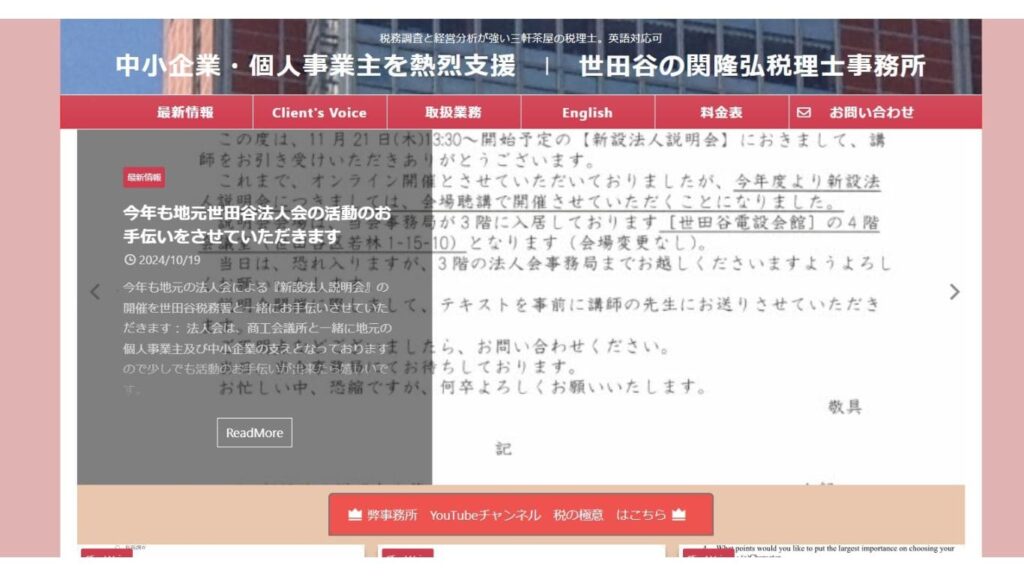Click the tagline 税務調査と経営分析が強い三軒茶屋の税理士
Viewport: 1024px width, 576px height.
520,38
